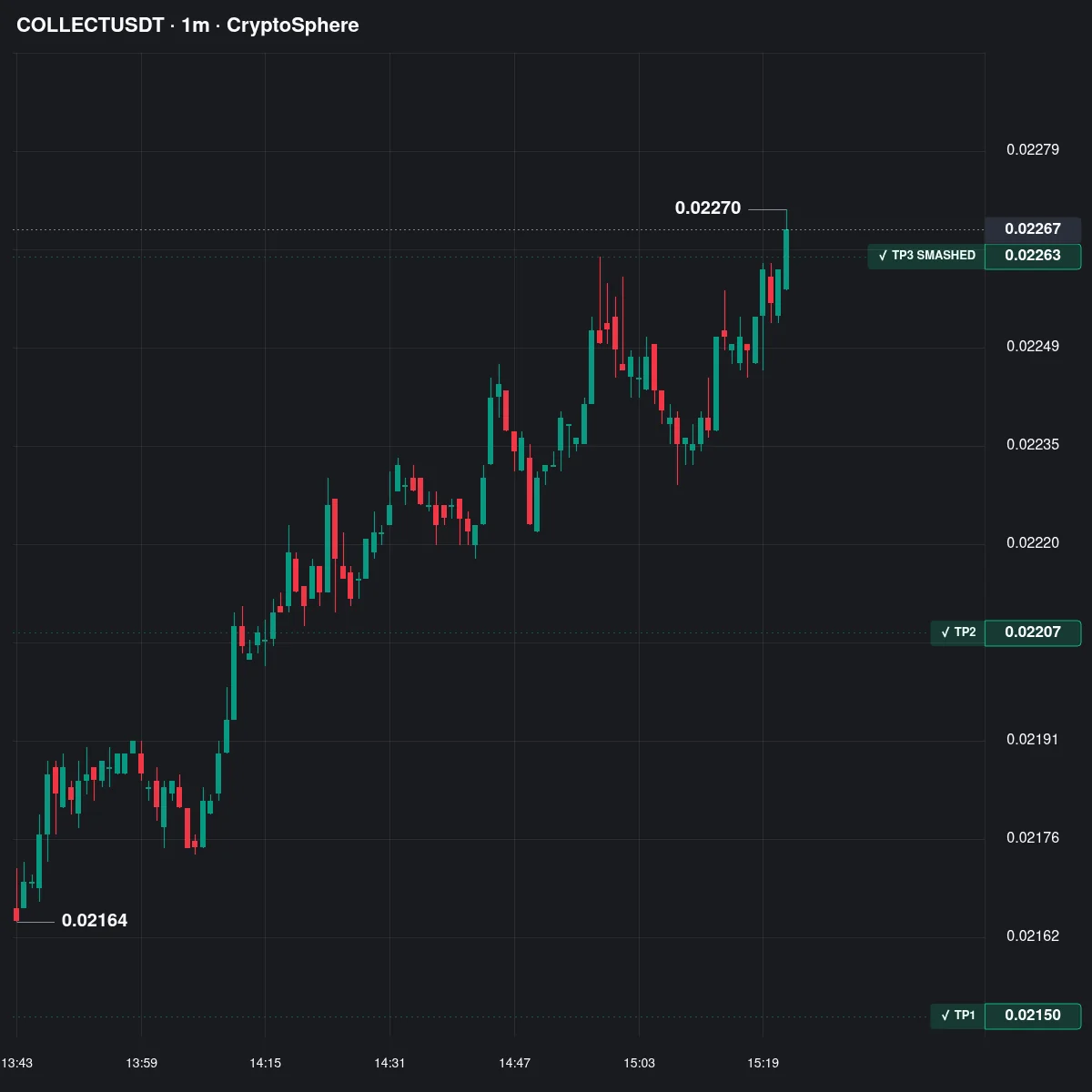The width and height of the screenshot is (1092, 1092).
Task: Click the first red candle at 13:43
Action: [x=16, y=914]
